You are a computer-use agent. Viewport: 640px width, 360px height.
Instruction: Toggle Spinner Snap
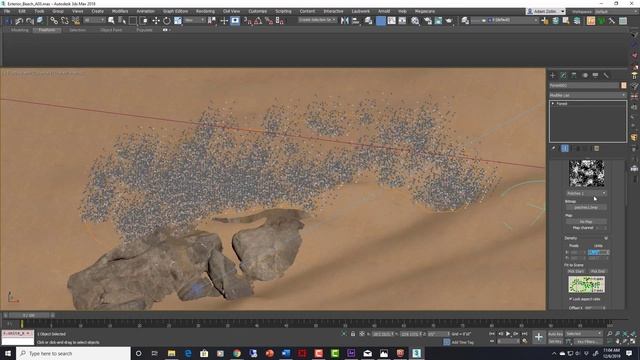280,21
